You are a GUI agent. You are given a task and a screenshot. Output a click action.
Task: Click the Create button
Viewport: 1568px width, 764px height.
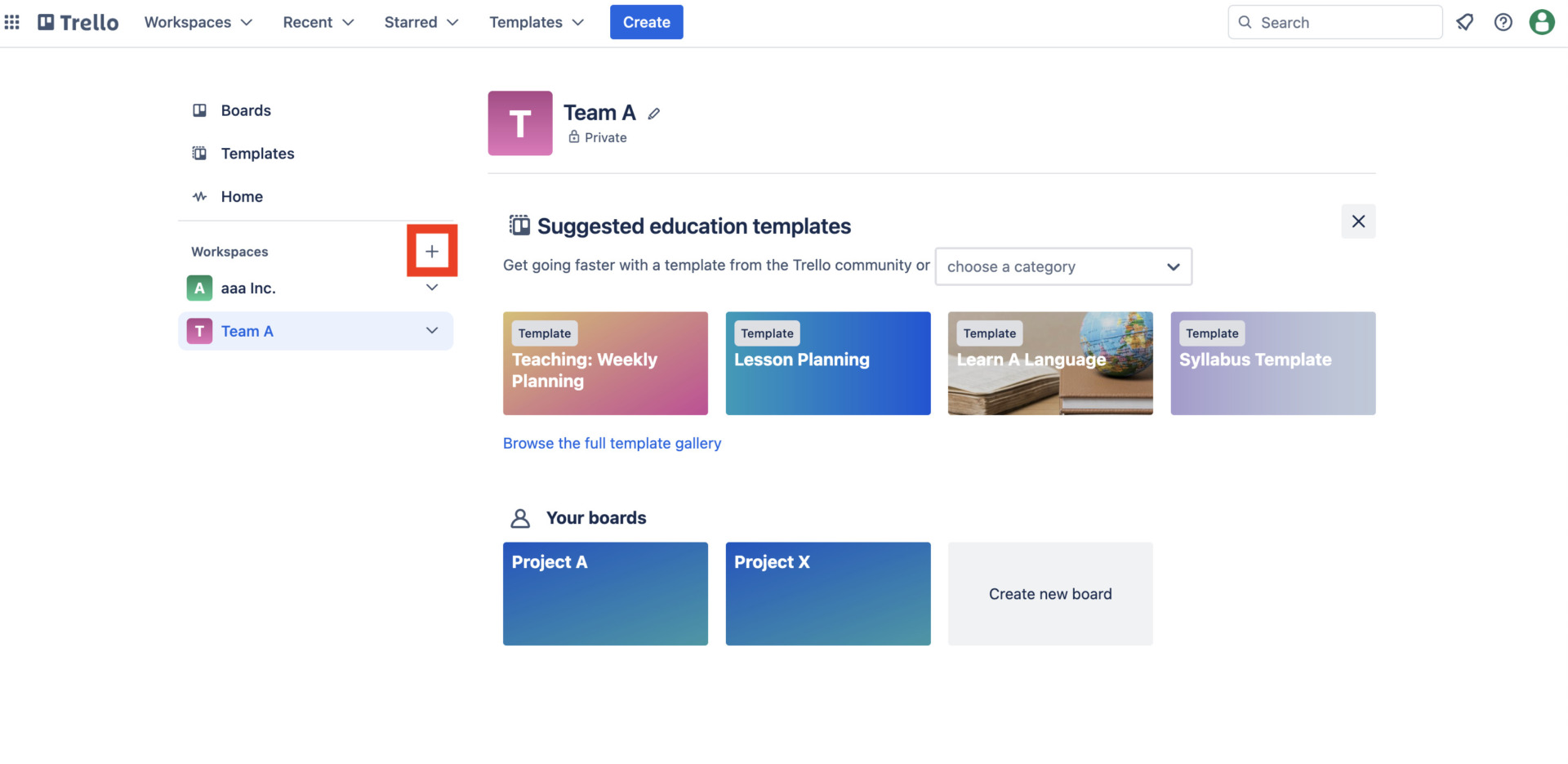click(646, 22)
